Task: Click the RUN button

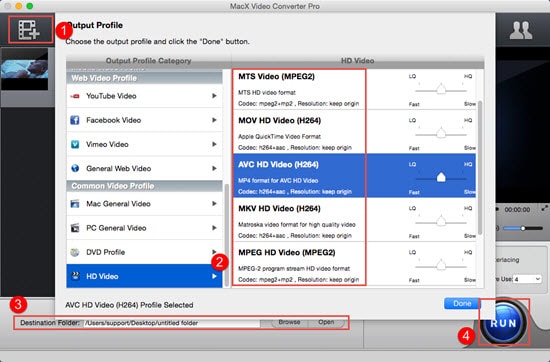Action: (x=503, y=323)
